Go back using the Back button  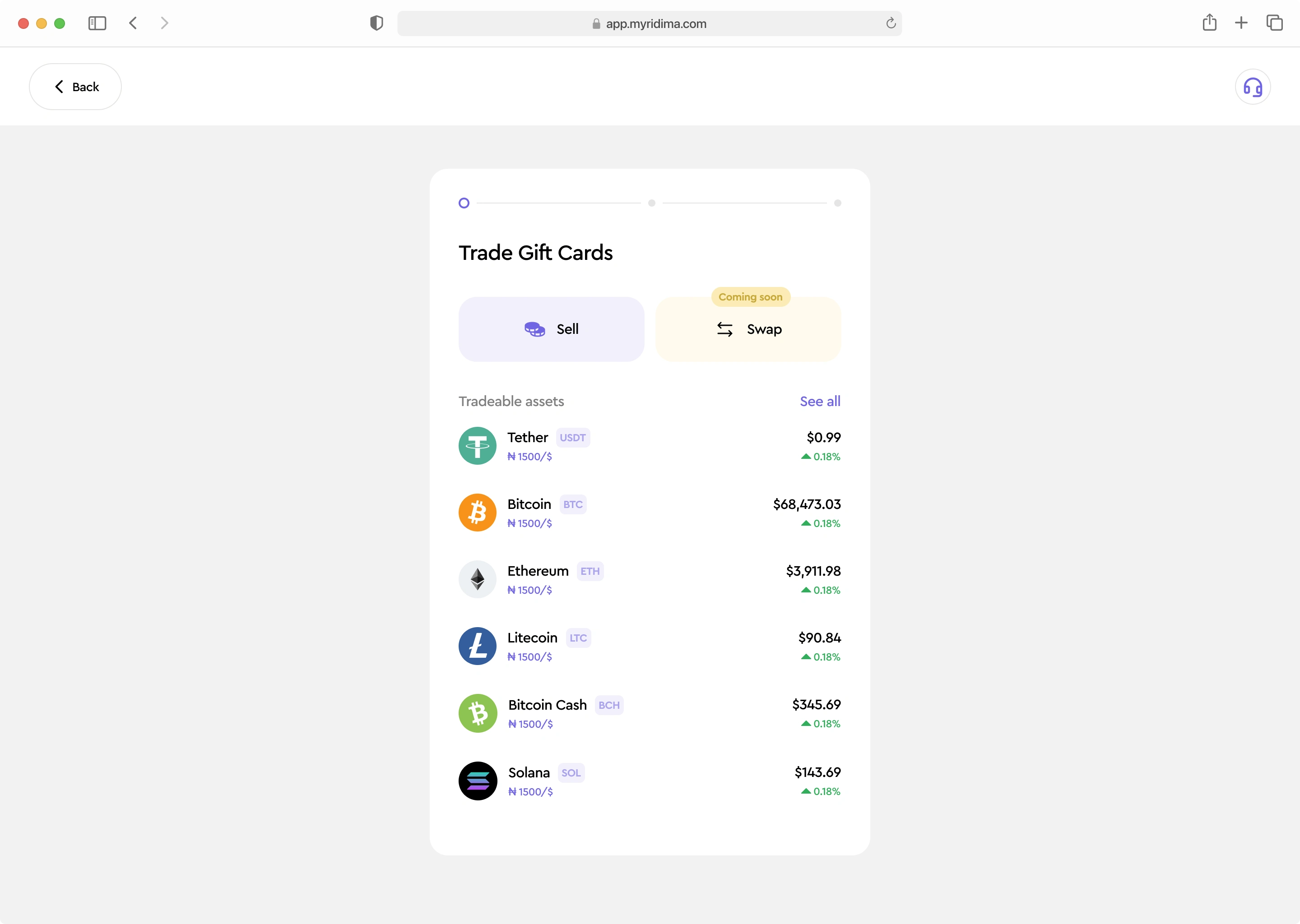[x=75, y=87]
